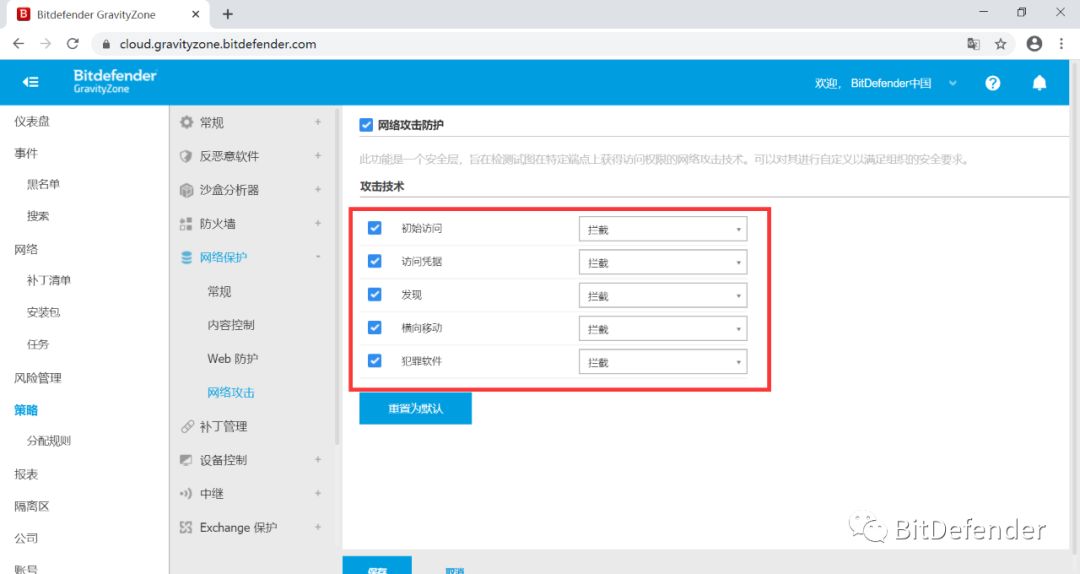Image resolution: width=1080 pixels, height=574 pixels.
Task: Collapse sidebar with the menu toggle icon
Action: [x=30, y=82]
